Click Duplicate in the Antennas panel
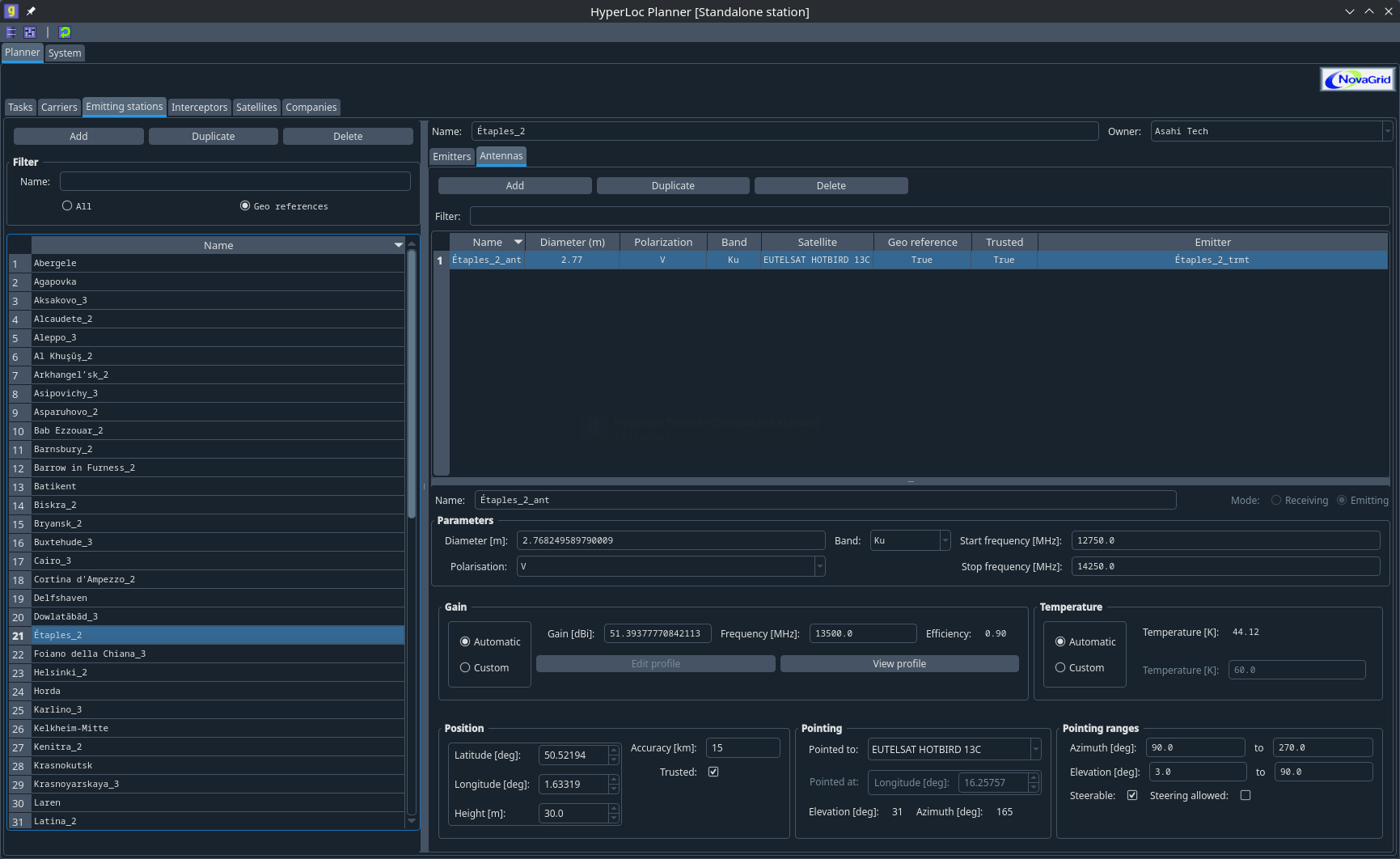1400x868 pixels. pyautogui.click(x=673, y=185)
